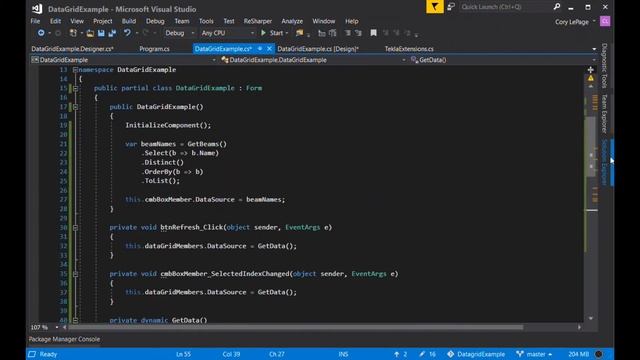640x360 pixels.
Task: Collapse the cmbBoxMember_SelectedIndexChanged method region
Action: pos(76,274)
